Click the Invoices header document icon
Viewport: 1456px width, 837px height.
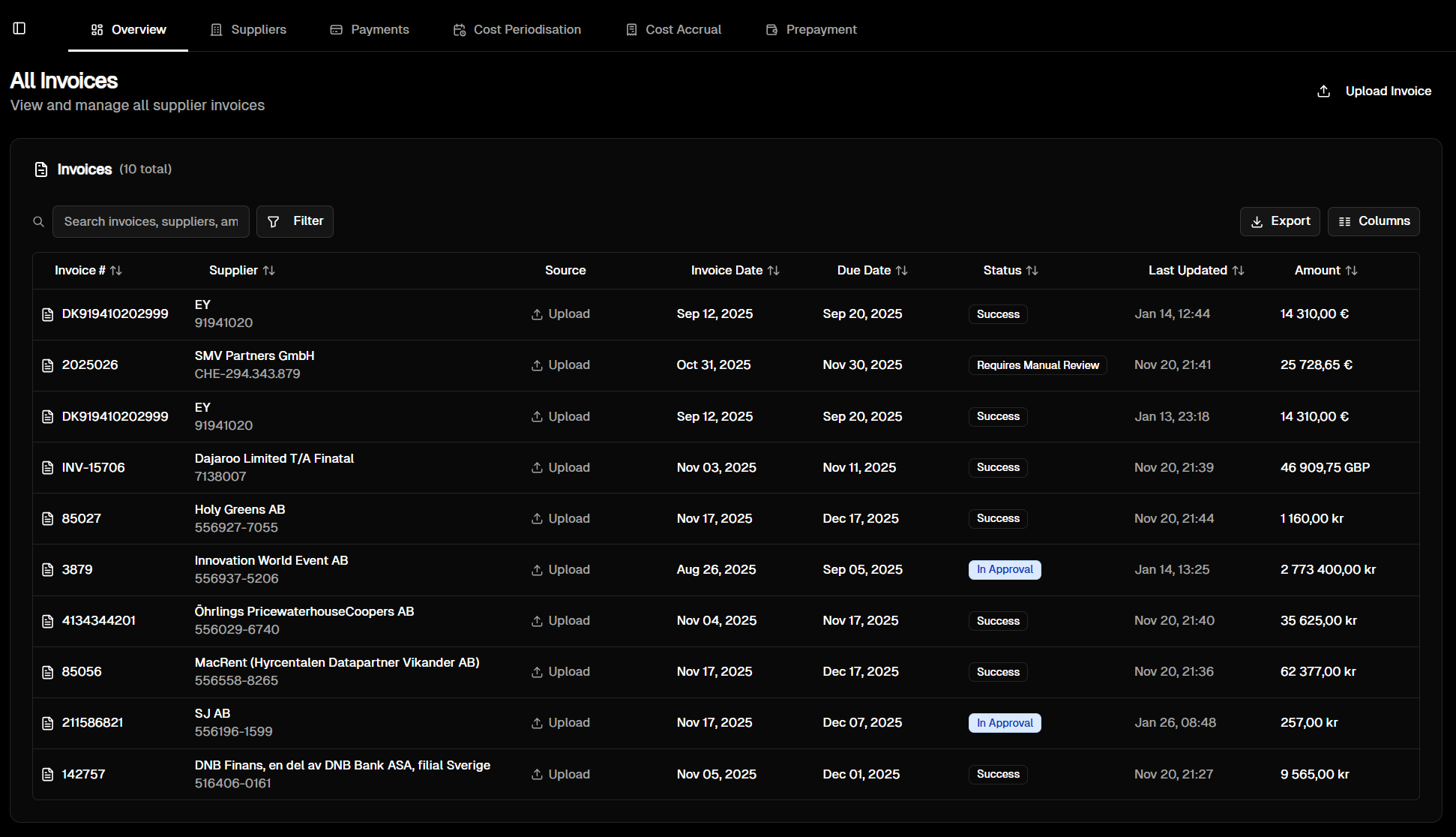click(41, 169)
